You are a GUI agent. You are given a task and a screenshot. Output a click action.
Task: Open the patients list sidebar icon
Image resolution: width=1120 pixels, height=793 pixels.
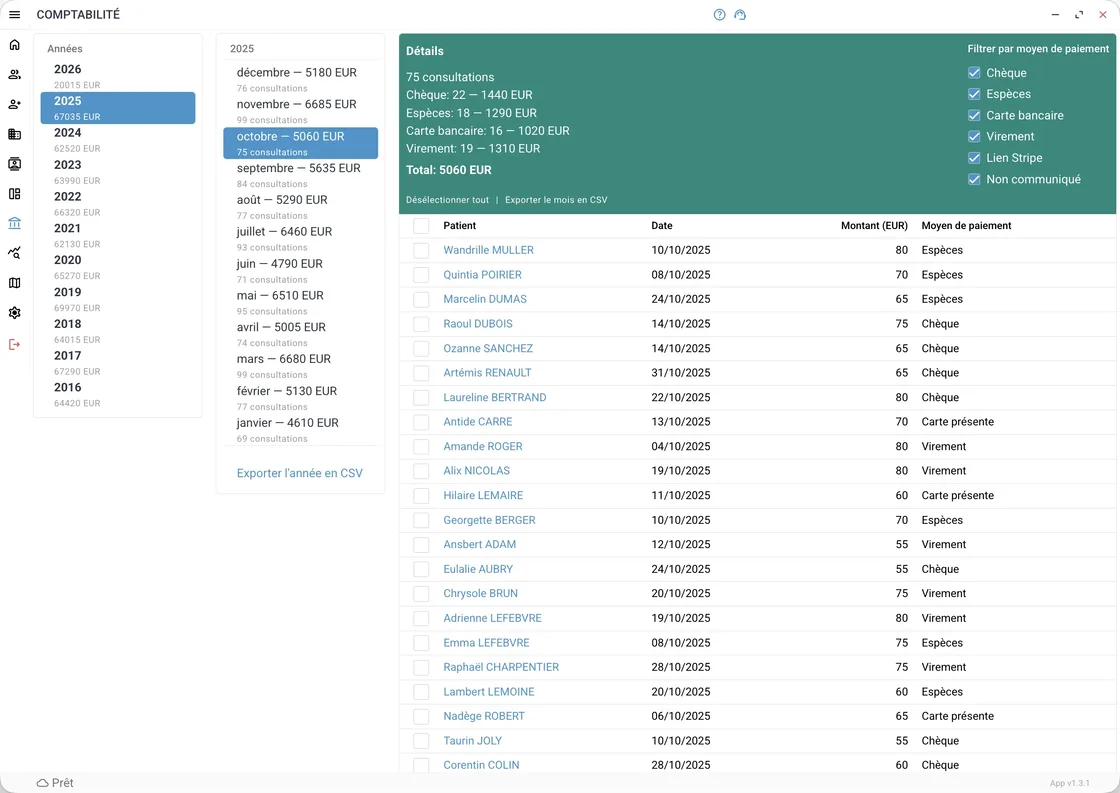(14, 74)
